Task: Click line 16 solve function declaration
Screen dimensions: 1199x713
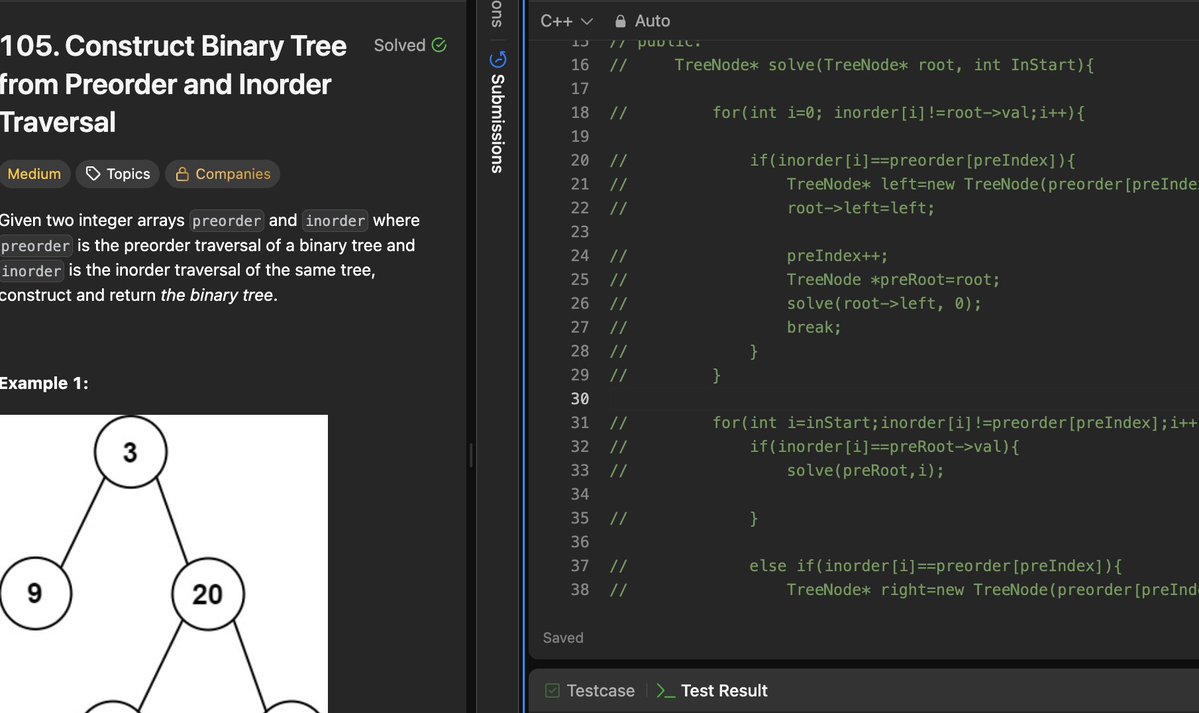Action: pyautogui.click(x=884, y=65)
